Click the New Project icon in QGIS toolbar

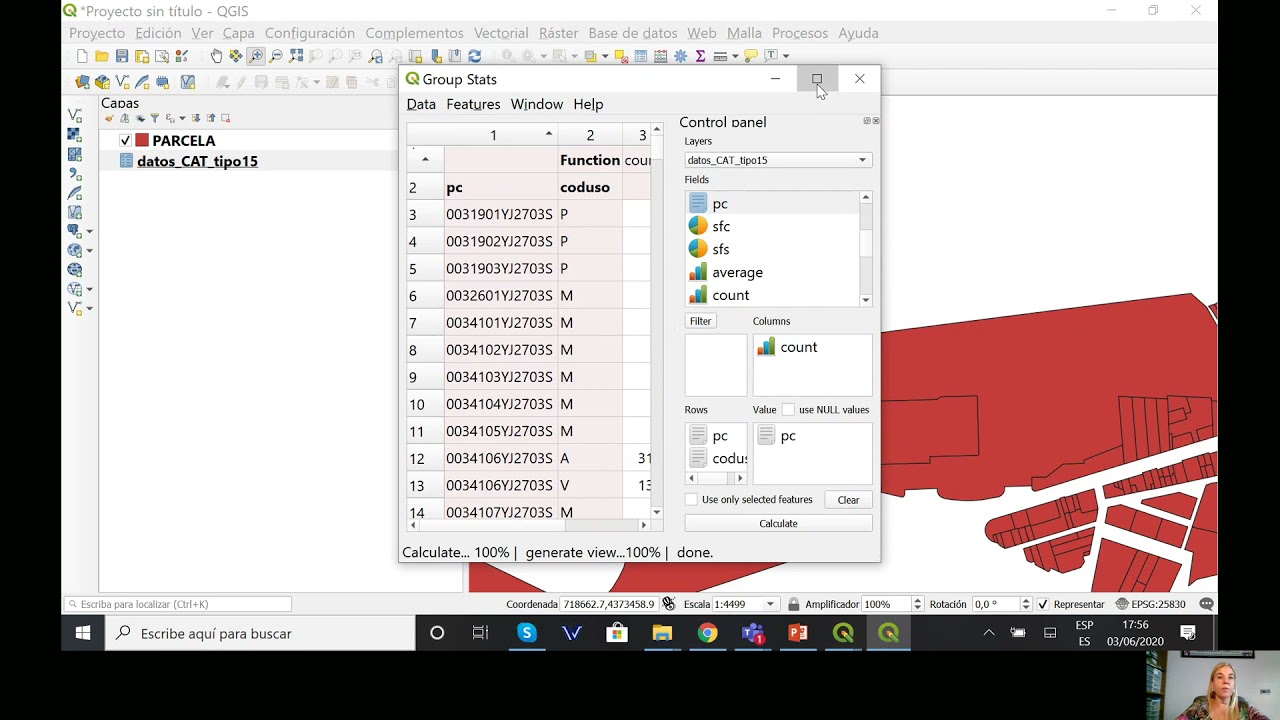click(82, 56)
